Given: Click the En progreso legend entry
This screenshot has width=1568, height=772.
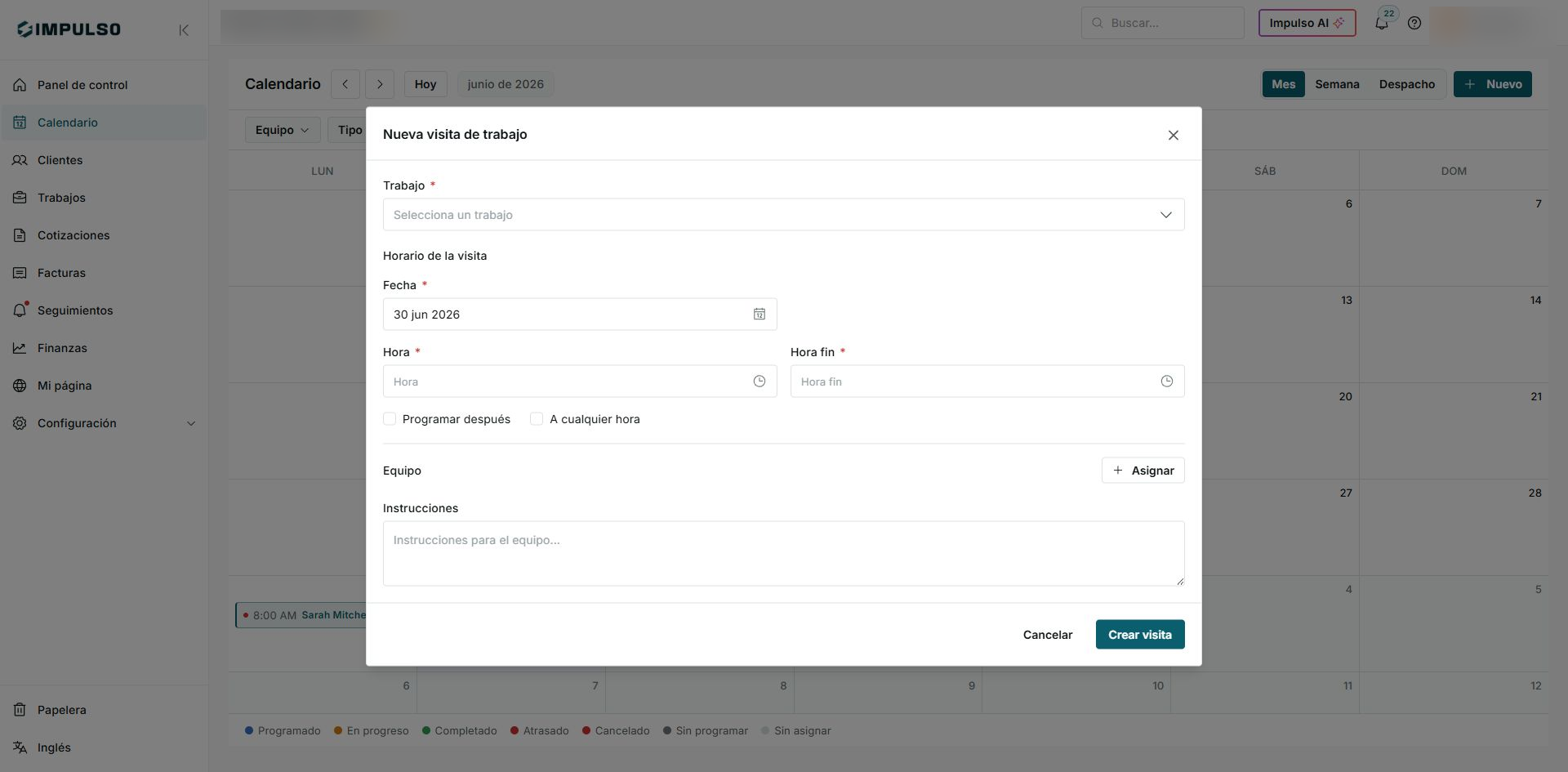Looking at the screenshot, I should coord(371,730).
